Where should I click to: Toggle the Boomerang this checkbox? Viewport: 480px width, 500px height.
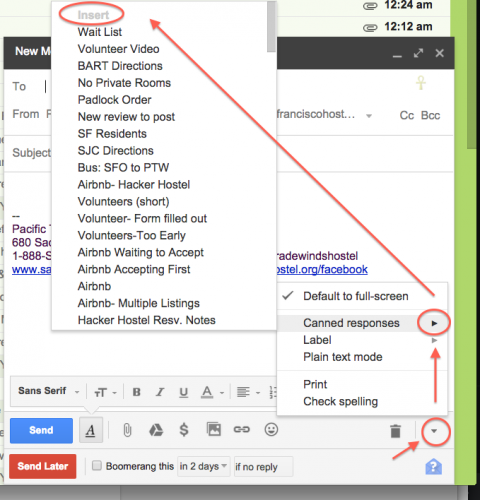coord(97,465)
